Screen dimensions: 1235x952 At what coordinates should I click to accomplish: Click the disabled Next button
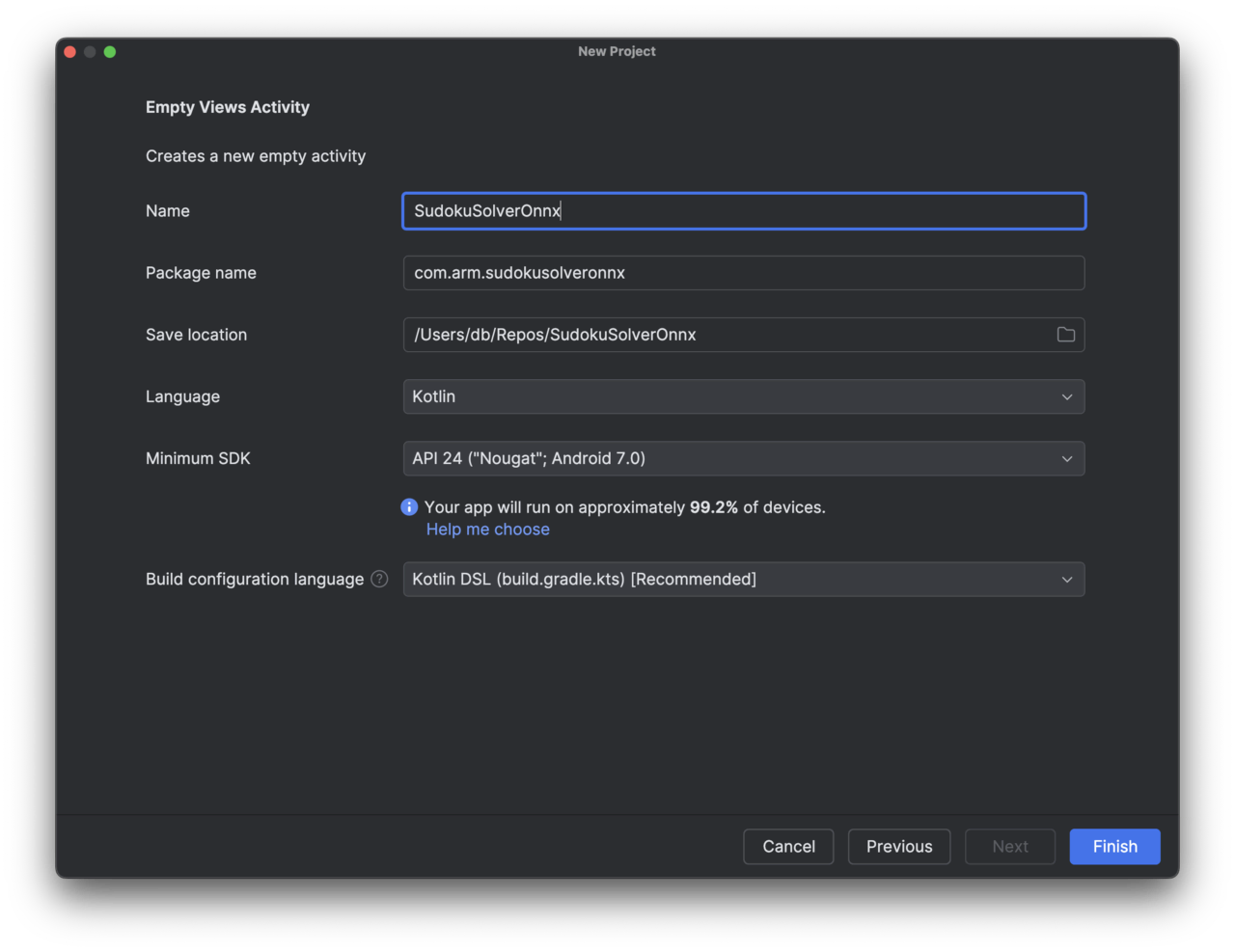tap(1010, 846)
